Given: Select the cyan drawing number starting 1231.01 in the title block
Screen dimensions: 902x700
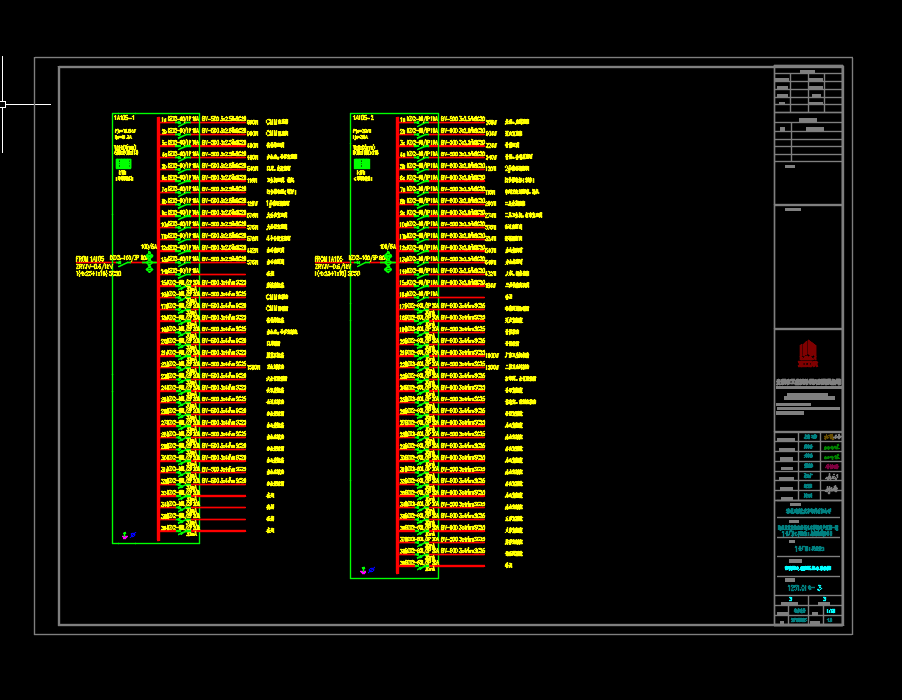Looking at the screenshot, I should (x=804, y=588).
